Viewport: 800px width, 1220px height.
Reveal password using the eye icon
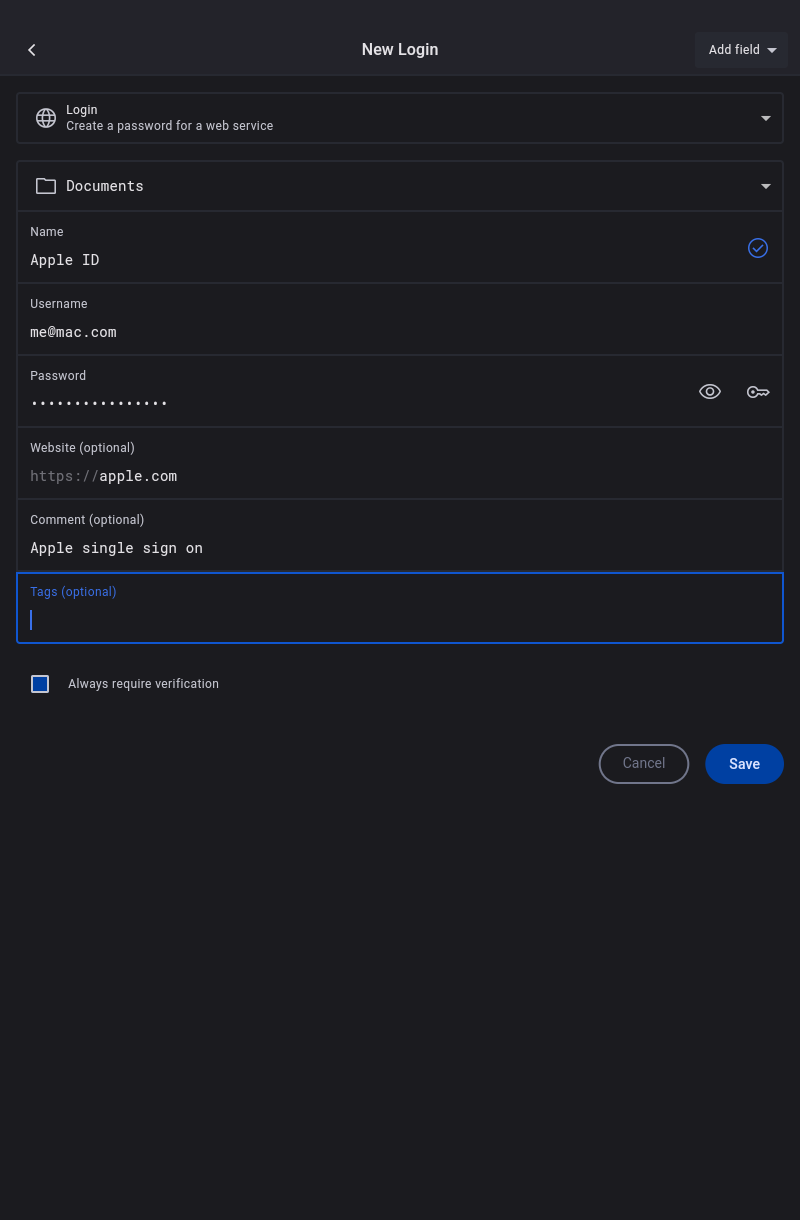(x=710, y=392)
